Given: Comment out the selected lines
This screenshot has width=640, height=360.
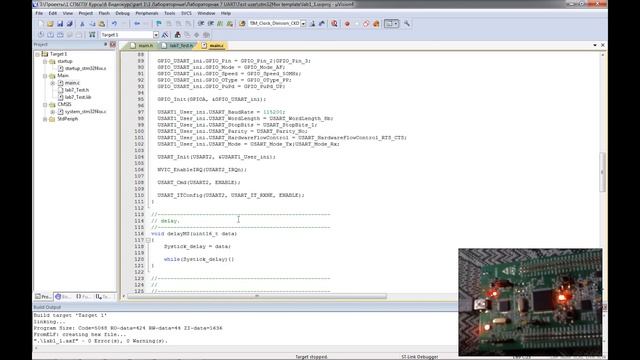Looking at the screenshot, I should point(220,24).
